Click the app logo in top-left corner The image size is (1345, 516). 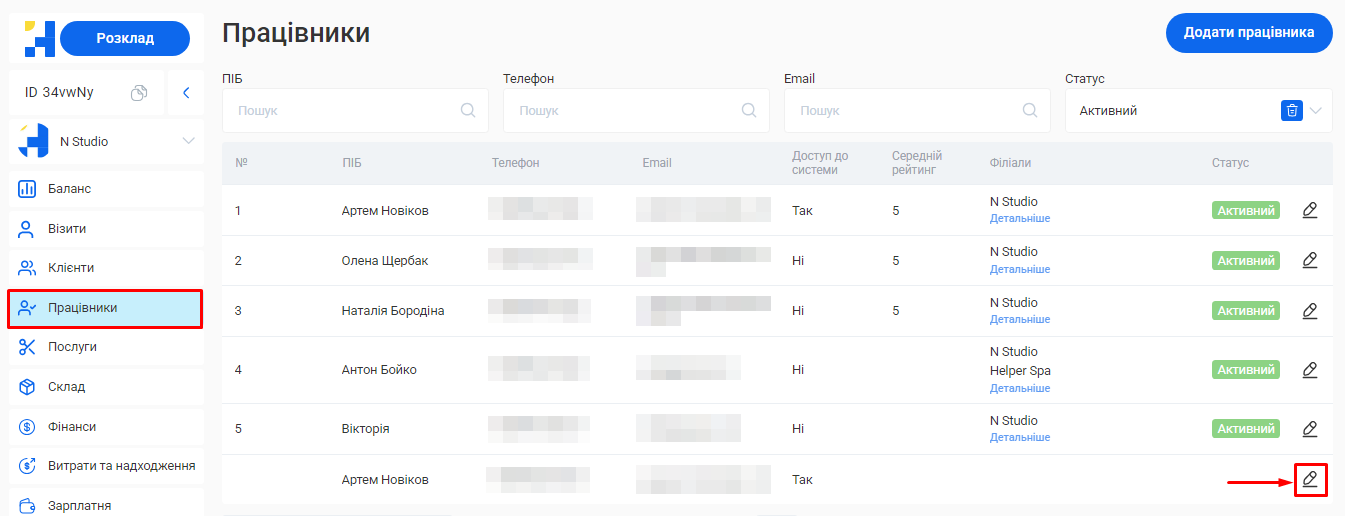tap(39, 38)
